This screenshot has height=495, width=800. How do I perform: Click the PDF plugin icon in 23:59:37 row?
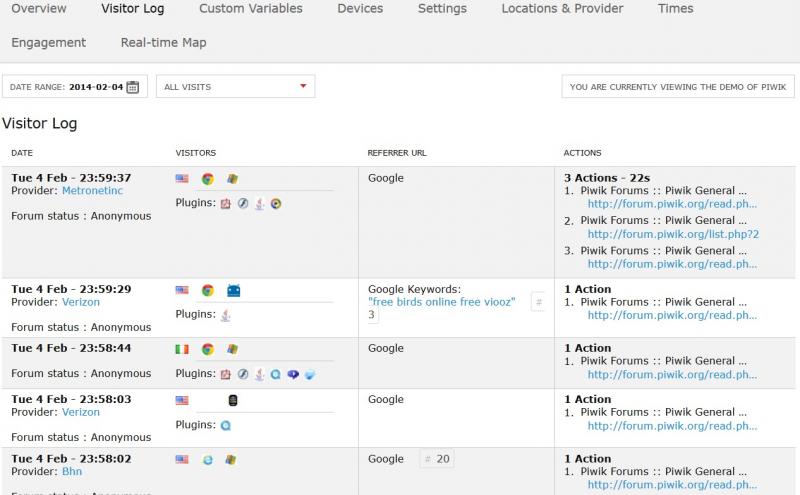click(226, 204)
